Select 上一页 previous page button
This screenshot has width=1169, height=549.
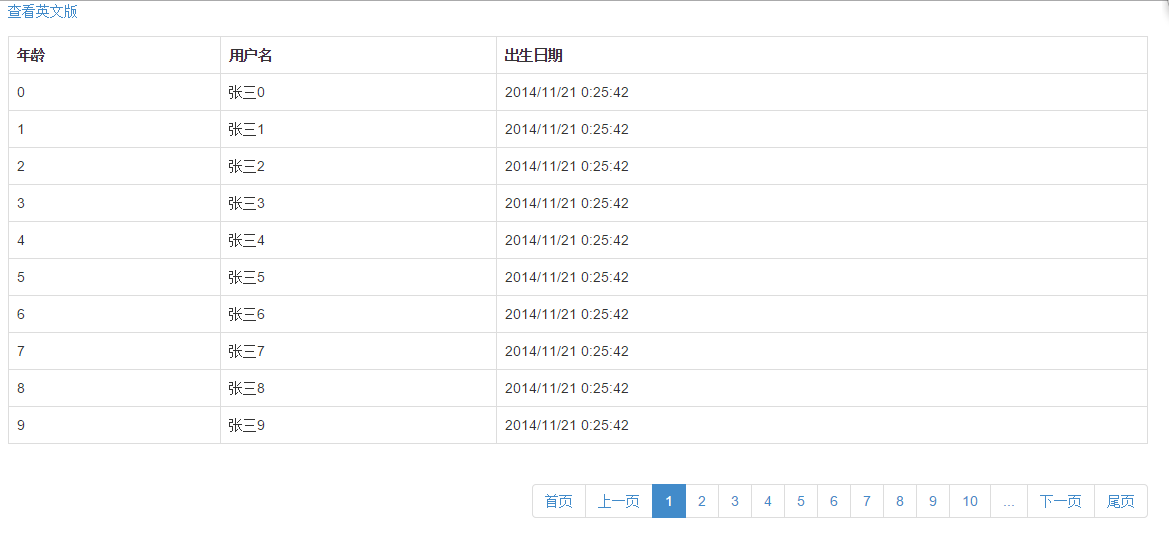point(619,501)
